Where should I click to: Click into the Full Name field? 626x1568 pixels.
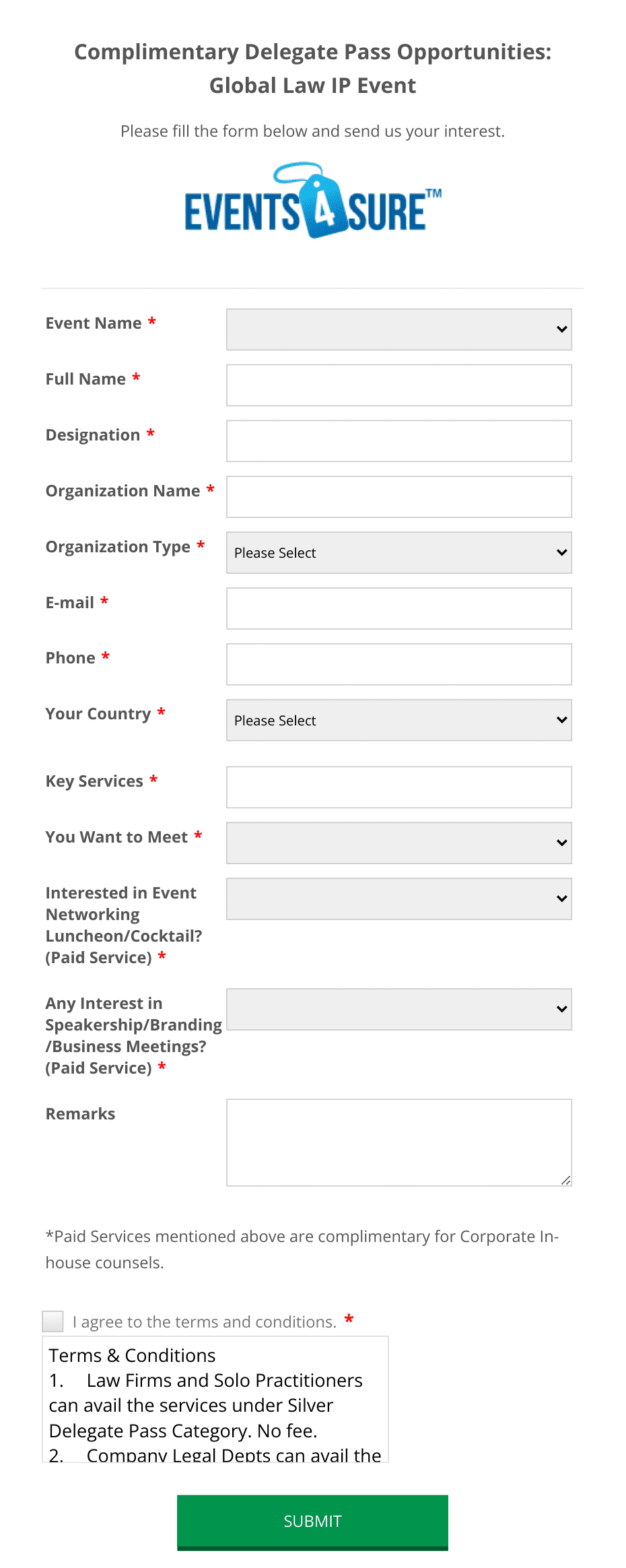398,385
